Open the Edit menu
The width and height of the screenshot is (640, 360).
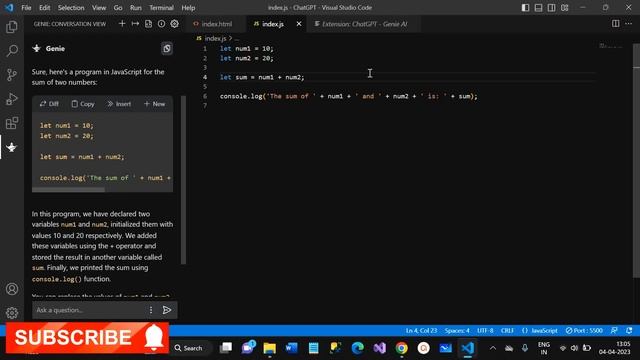44,8
